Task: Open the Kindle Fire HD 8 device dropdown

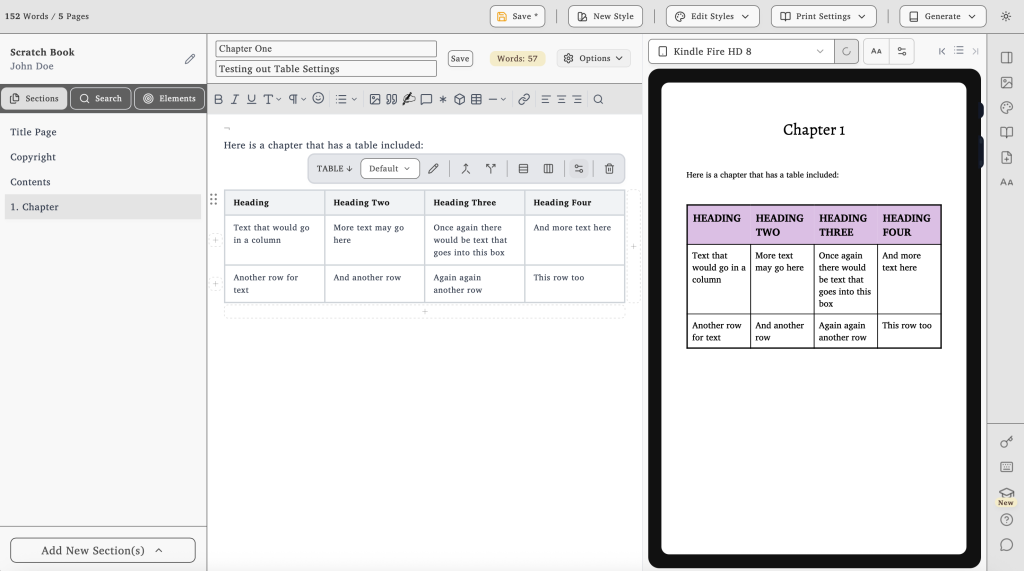Action: pos(740,51)
